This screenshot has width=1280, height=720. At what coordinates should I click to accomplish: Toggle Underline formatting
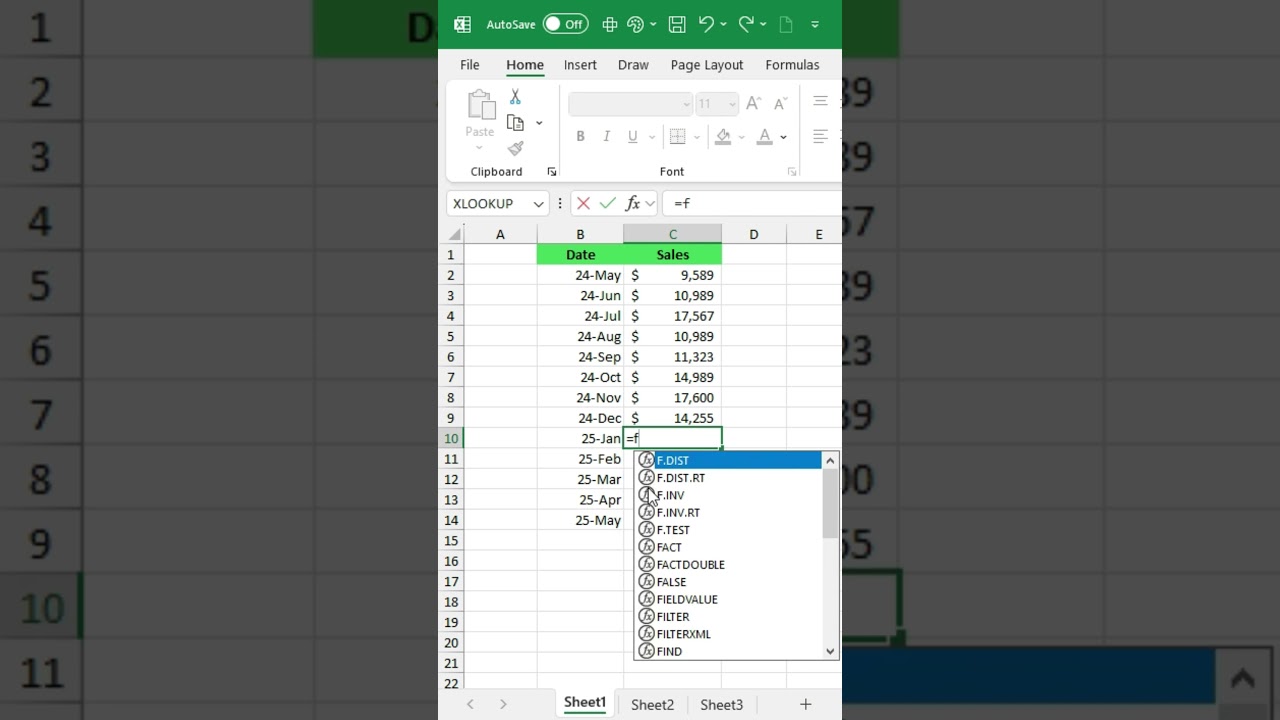632,137
